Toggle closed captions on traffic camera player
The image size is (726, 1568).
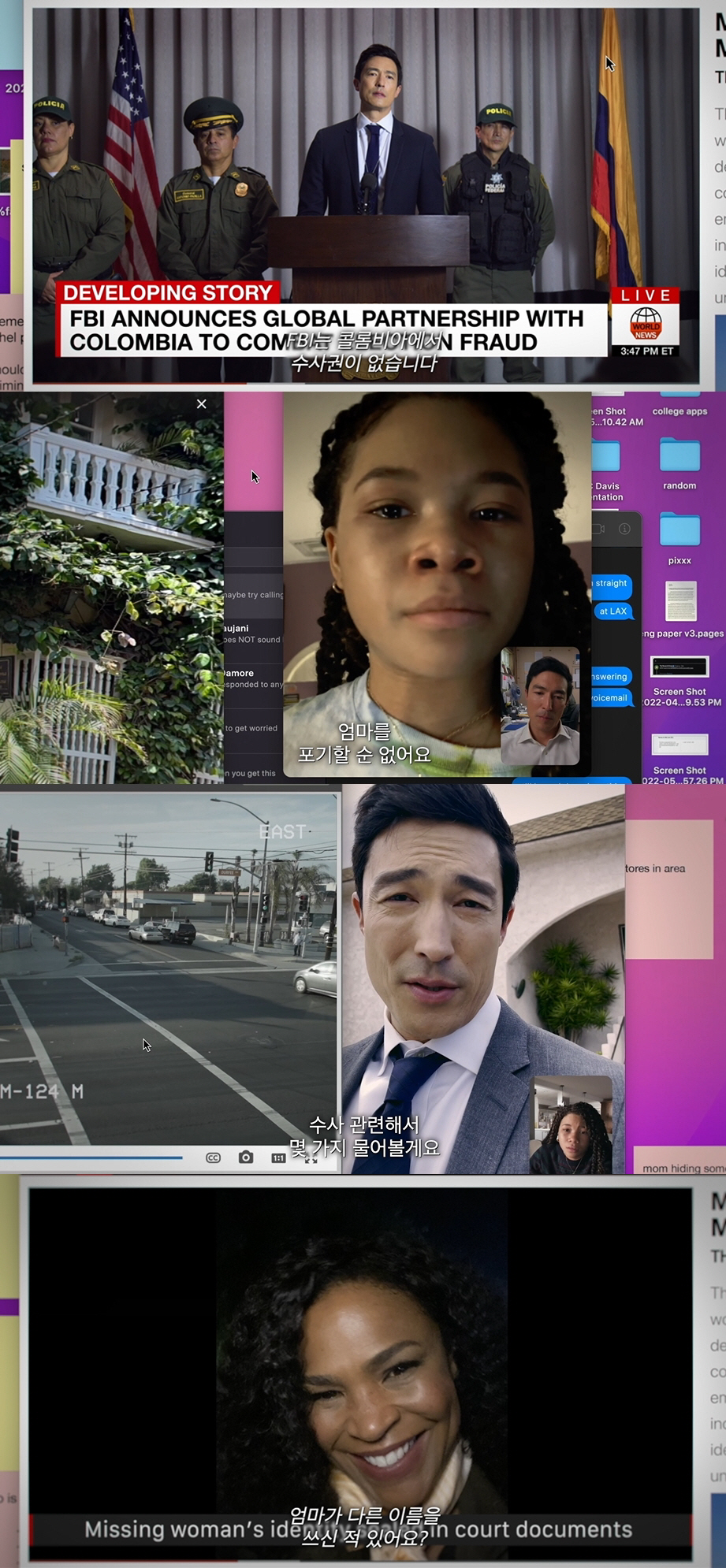point(213,1157)
